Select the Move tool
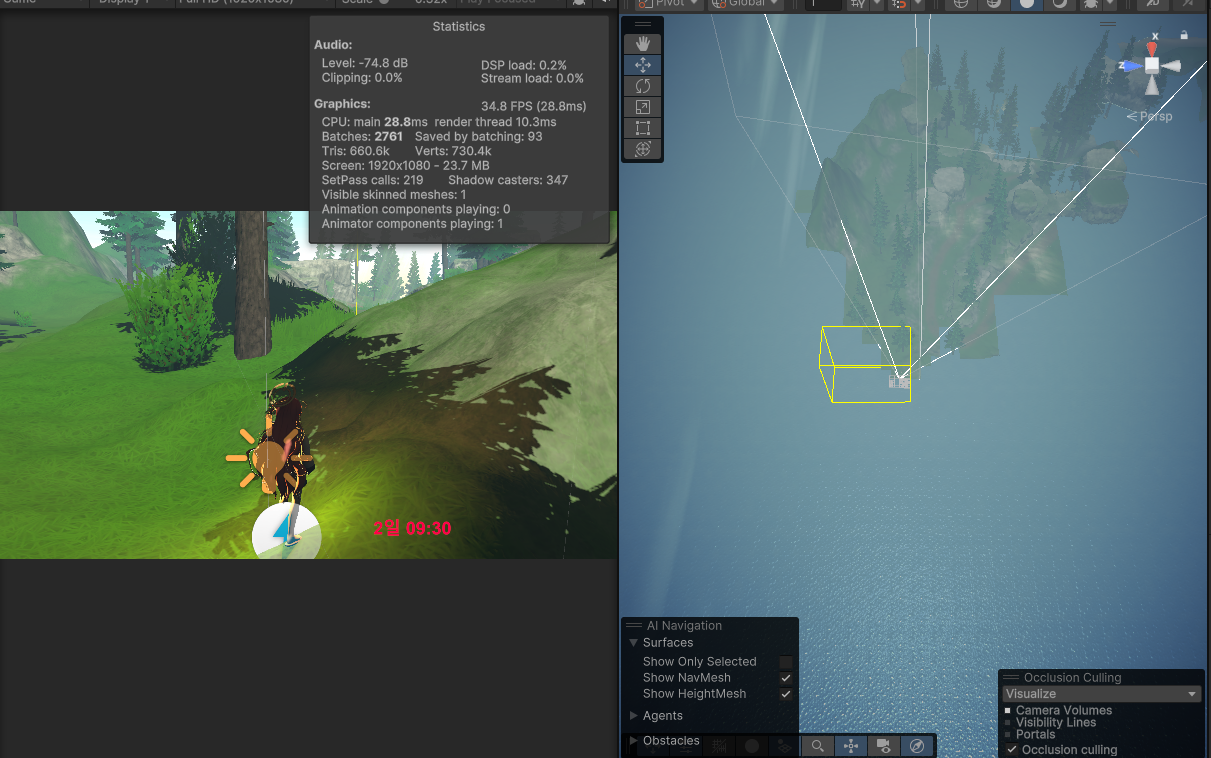 click(x=643, y=65)
